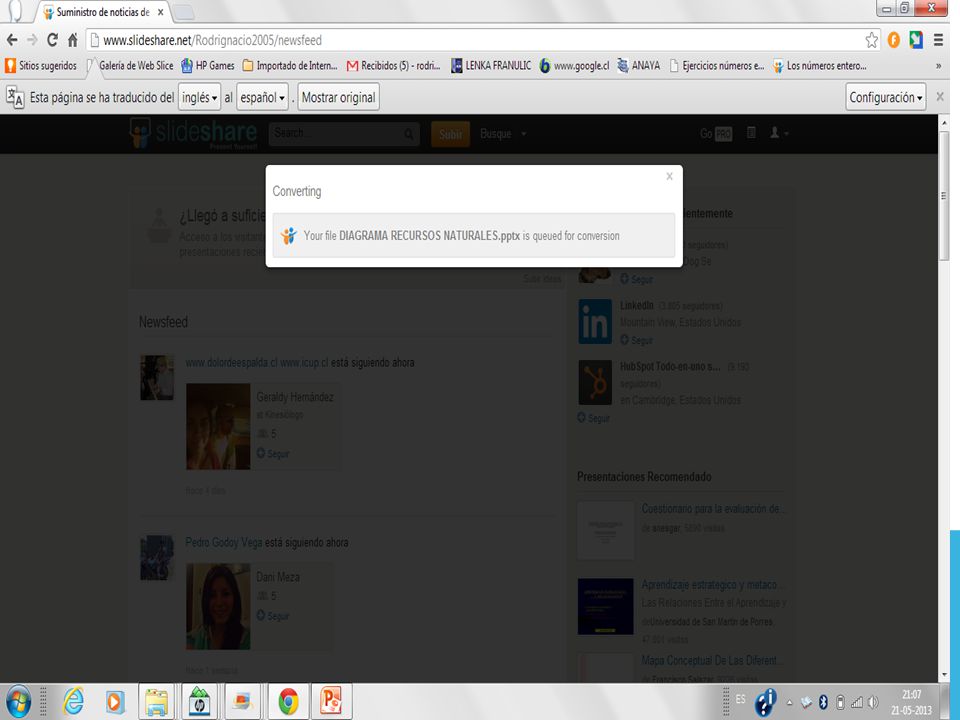Open the orange extension icon beside the star
Image resolution: width=960 pixels, height=720 pixels.
pos(894,40)
